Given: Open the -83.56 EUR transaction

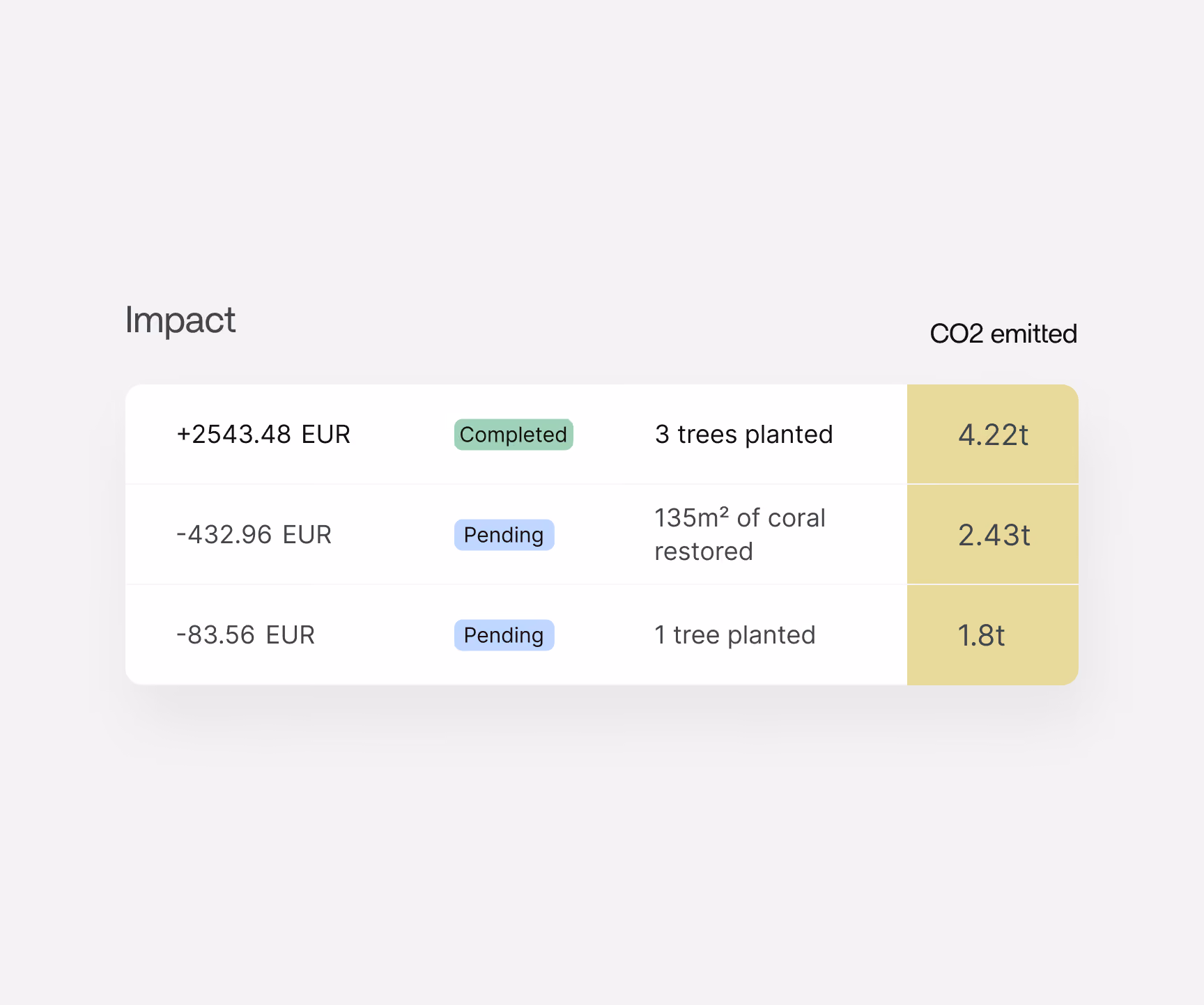Looking at the screenshot, I should click(x=516, y=635).
